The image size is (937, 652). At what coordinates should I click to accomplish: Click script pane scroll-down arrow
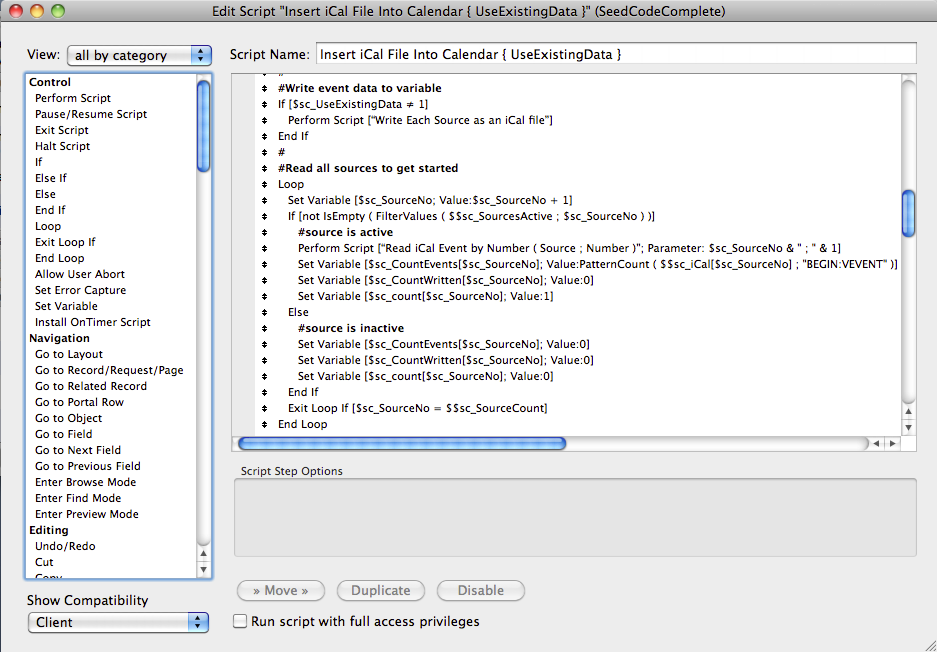tap(908, 427)
